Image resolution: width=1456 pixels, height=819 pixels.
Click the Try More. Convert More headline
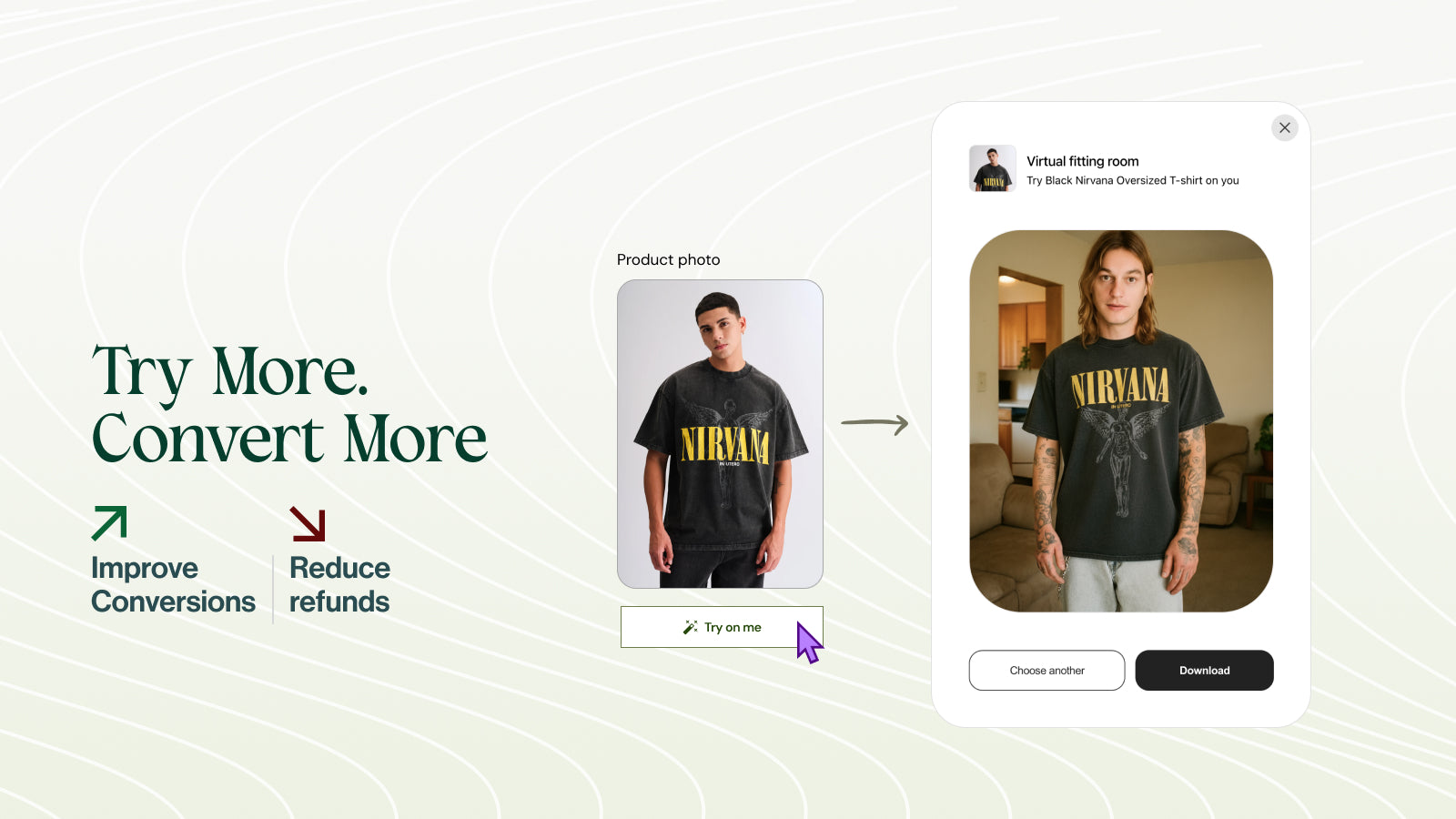click(289, 405)
